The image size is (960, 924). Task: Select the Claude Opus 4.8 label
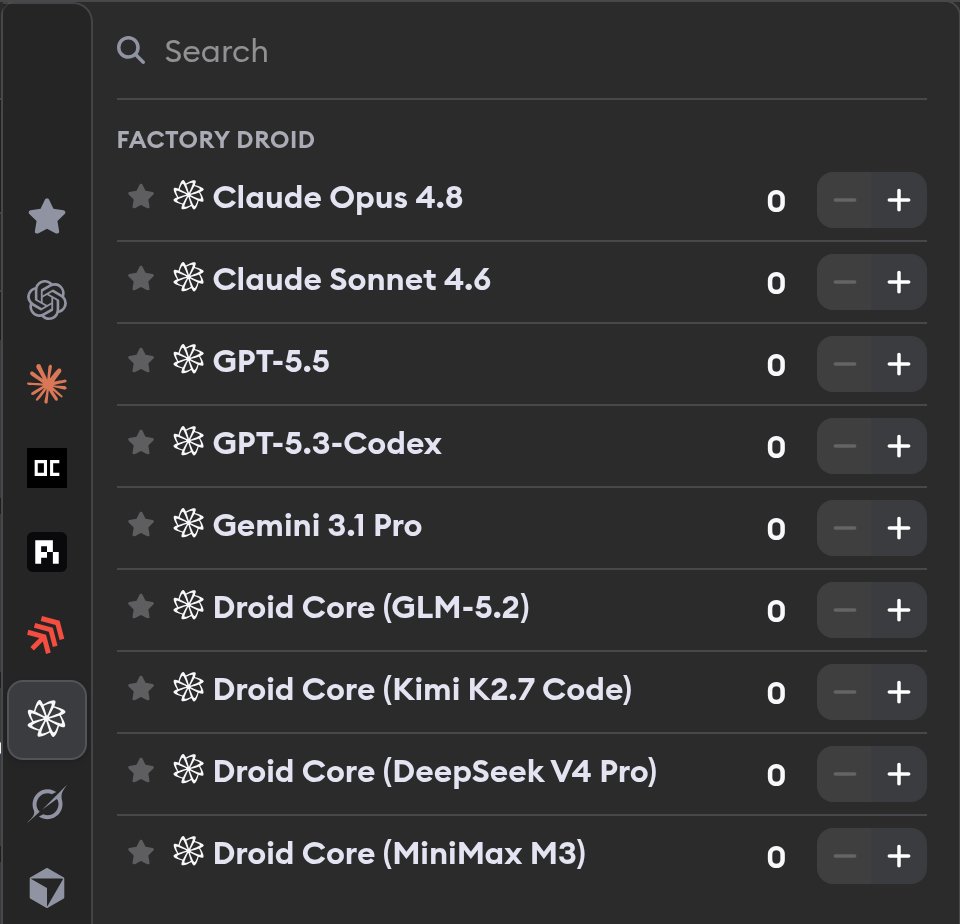[337, 198]
